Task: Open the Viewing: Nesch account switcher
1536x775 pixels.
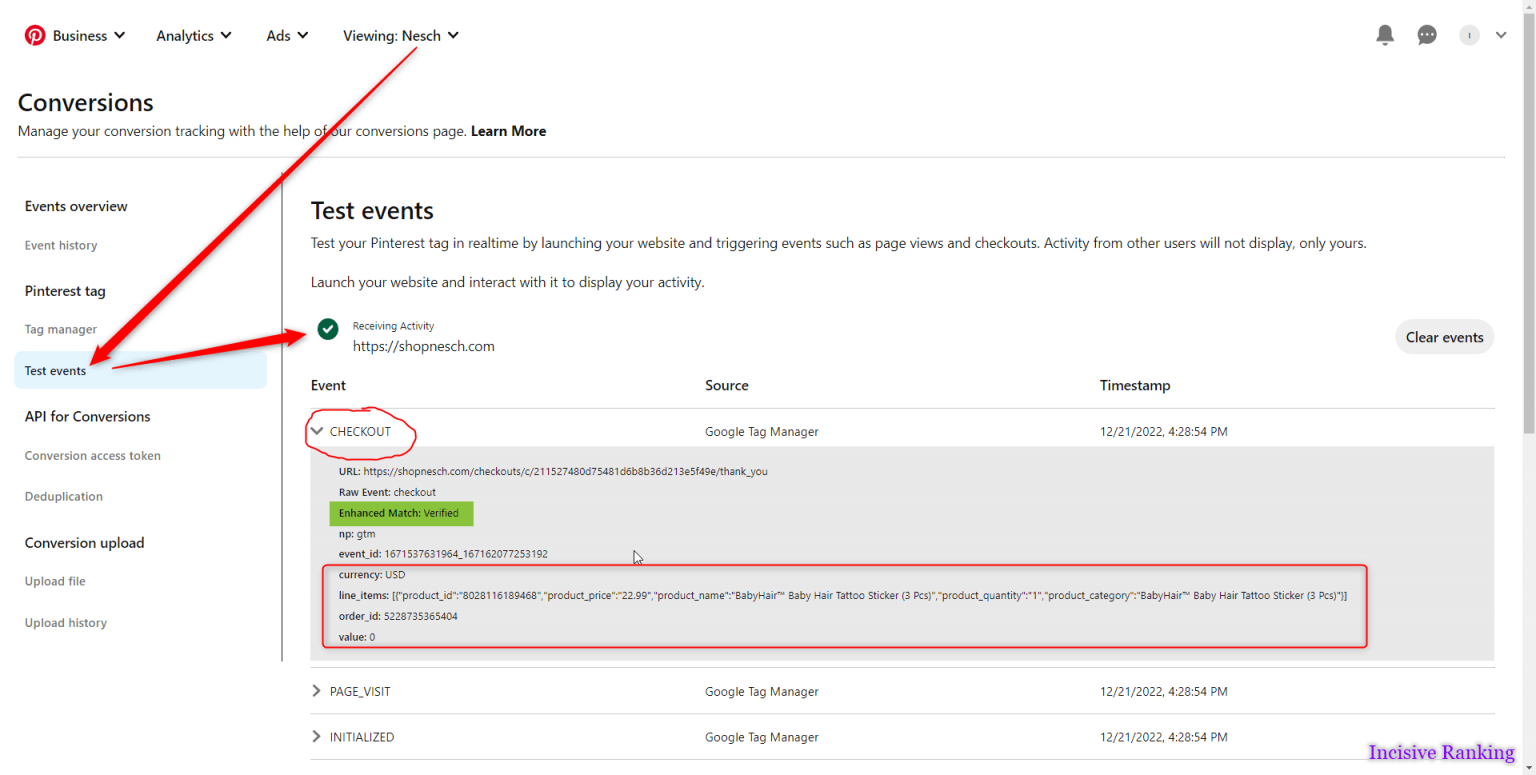Action: (x=400, y=35)
